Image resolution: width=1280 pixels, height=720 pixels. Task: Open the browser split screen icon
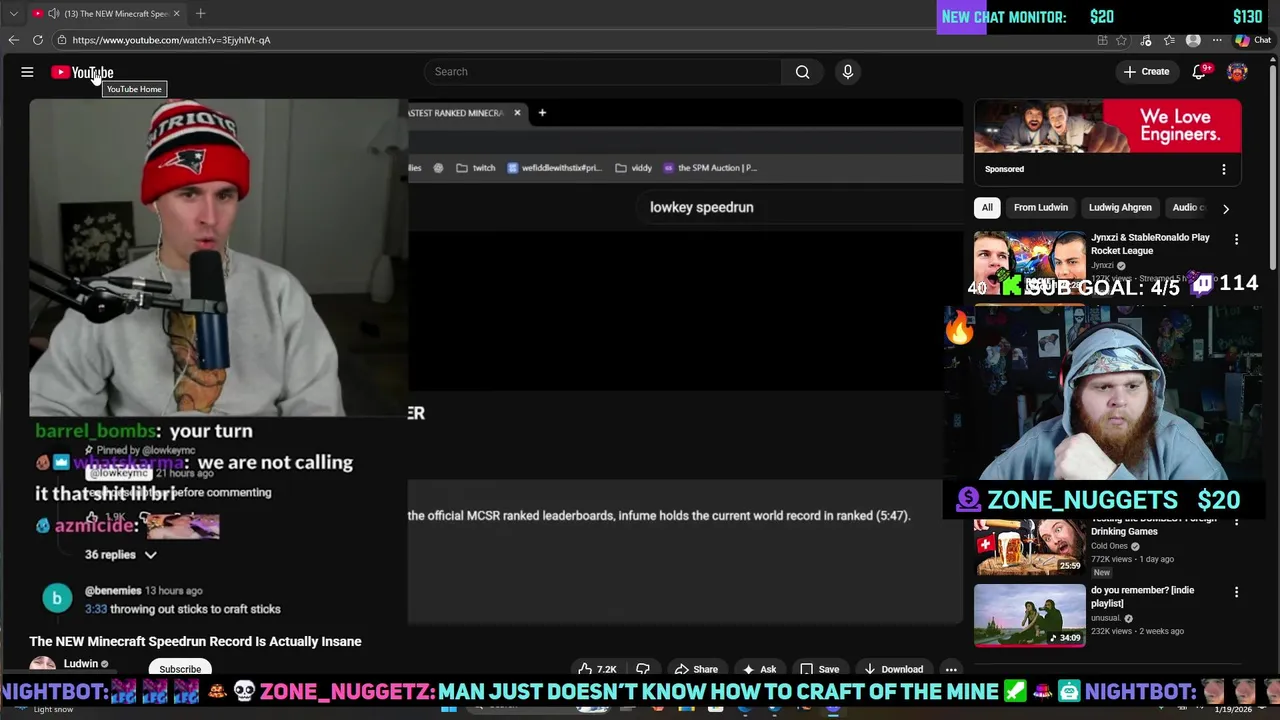pyautogui.click(x=1102, y=40)
